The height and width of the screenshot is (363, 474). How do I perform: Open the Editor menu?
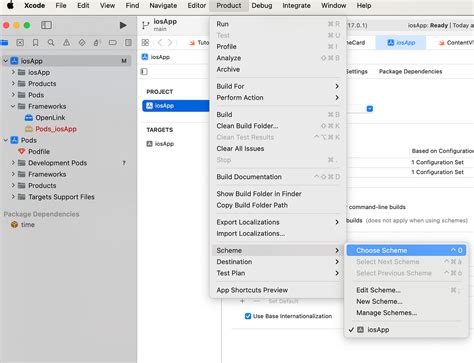pyautogui.click(x=197, y=6)
